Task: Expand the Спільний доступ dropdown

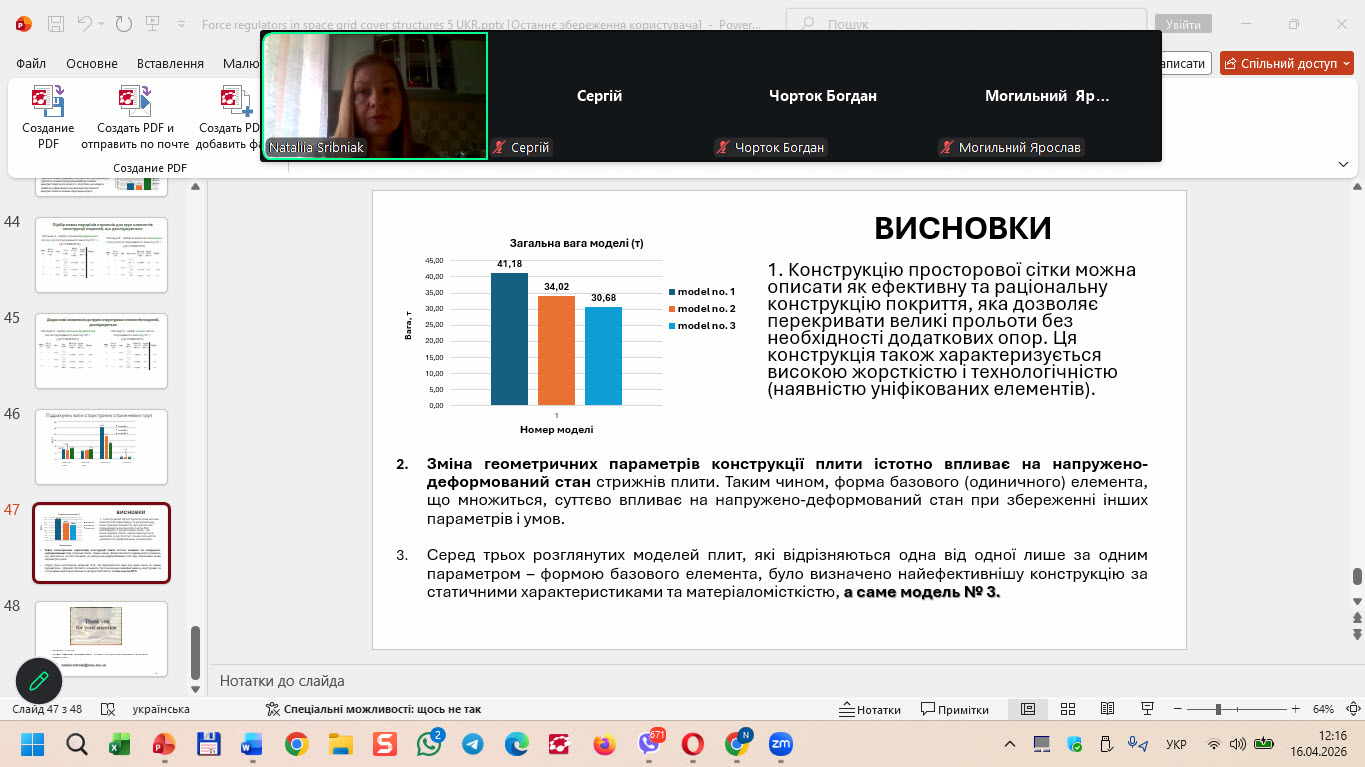Action: [x=1345, y=63]
